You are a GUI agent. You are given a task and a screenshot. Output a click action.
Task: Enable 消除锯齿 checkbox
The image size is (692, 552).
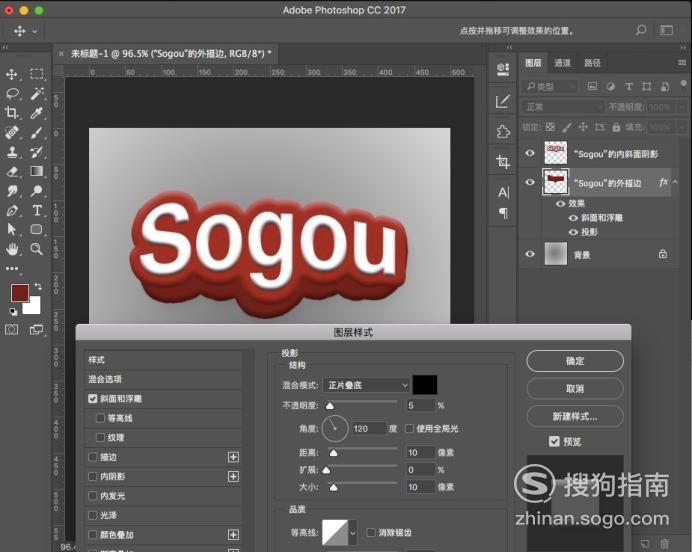tap(371, 533)
